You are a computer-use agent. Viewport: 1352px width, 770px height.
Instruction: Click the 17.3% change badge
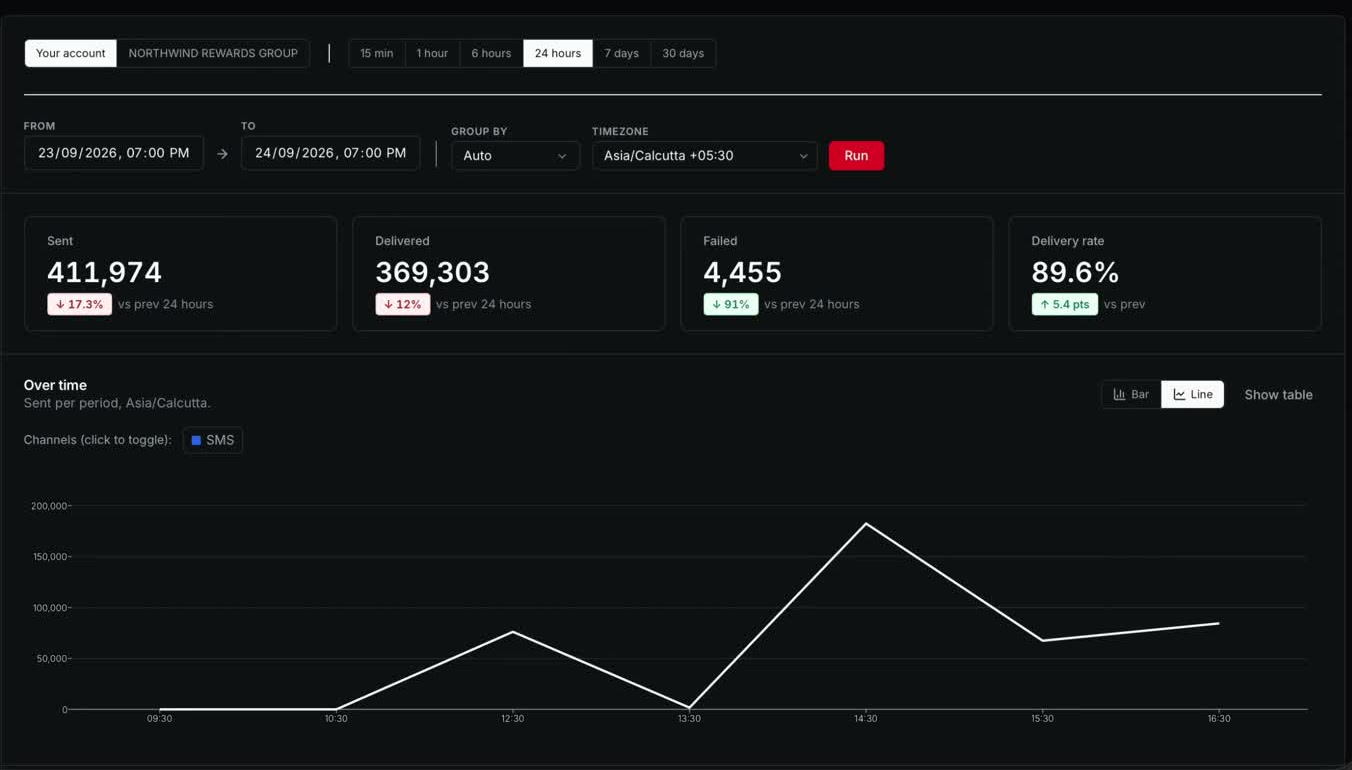coord(79,304)
